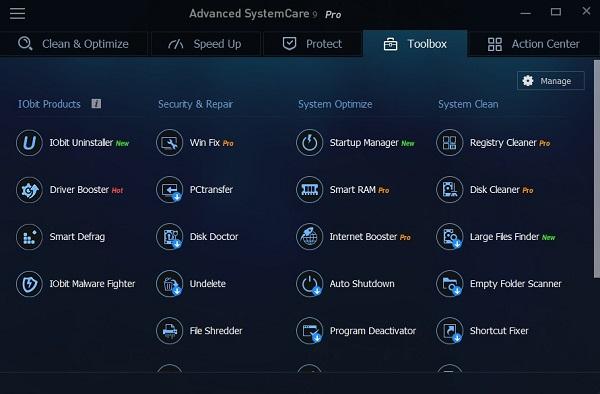Click the Startup Manager power icon

click(310, 143)
